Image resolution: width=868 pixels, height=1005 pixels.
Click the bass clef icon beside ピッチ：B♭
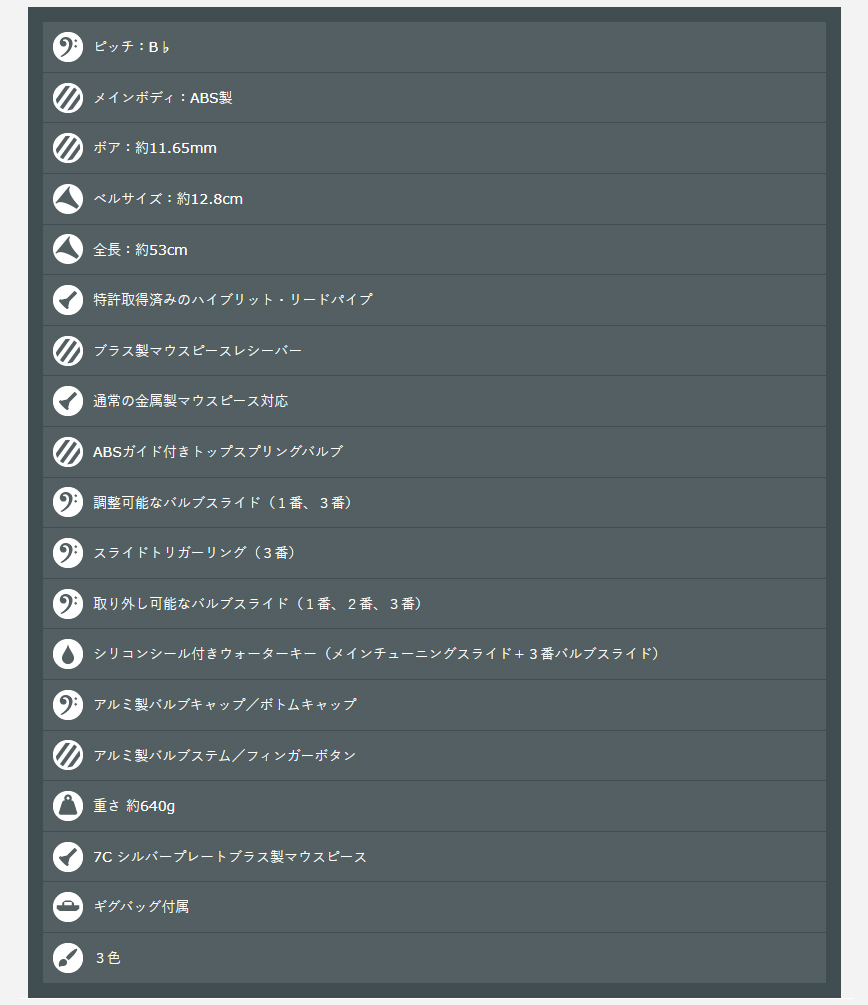click(x=68, y=47)
